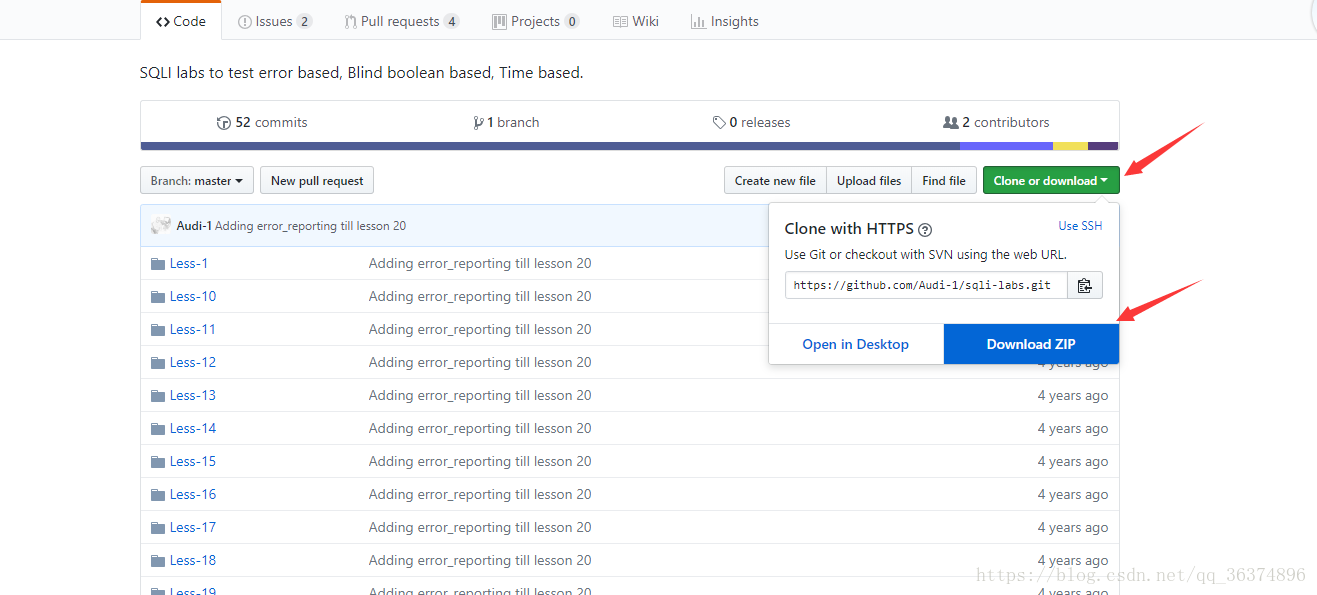Open the Less-11 folder
The height and width of the screenshot is (595, 1317).
click(193, 329)
